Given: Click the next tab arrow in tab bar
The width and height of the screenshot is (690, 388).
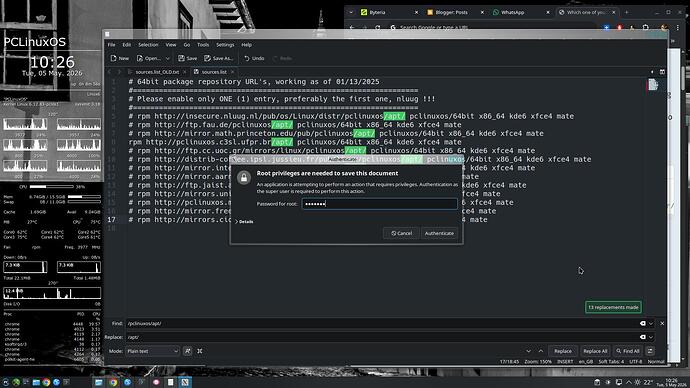Looking at the screenshot, I should pos(119,72).
